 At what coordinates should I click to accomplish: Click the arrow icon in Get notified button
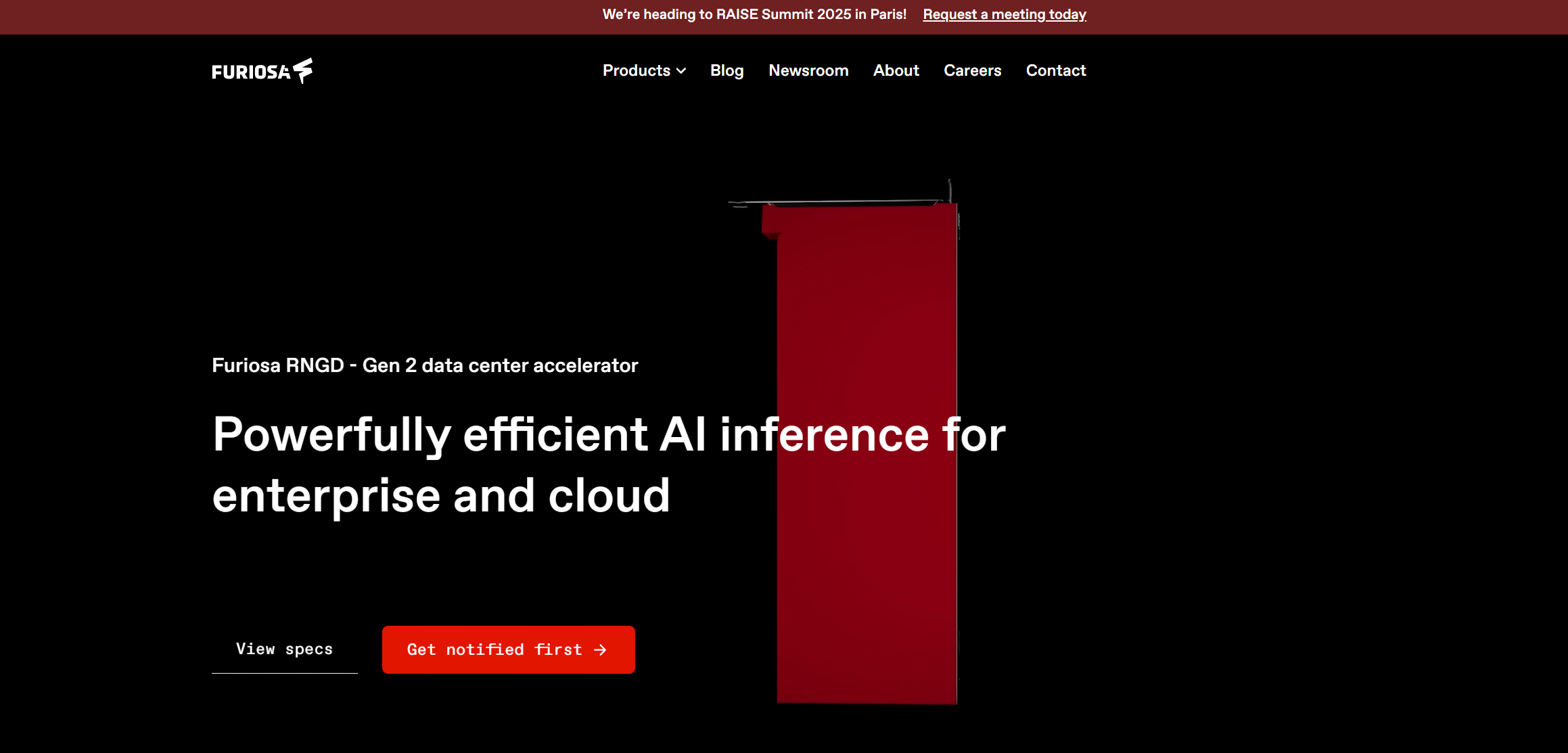[x=600, y=649]
